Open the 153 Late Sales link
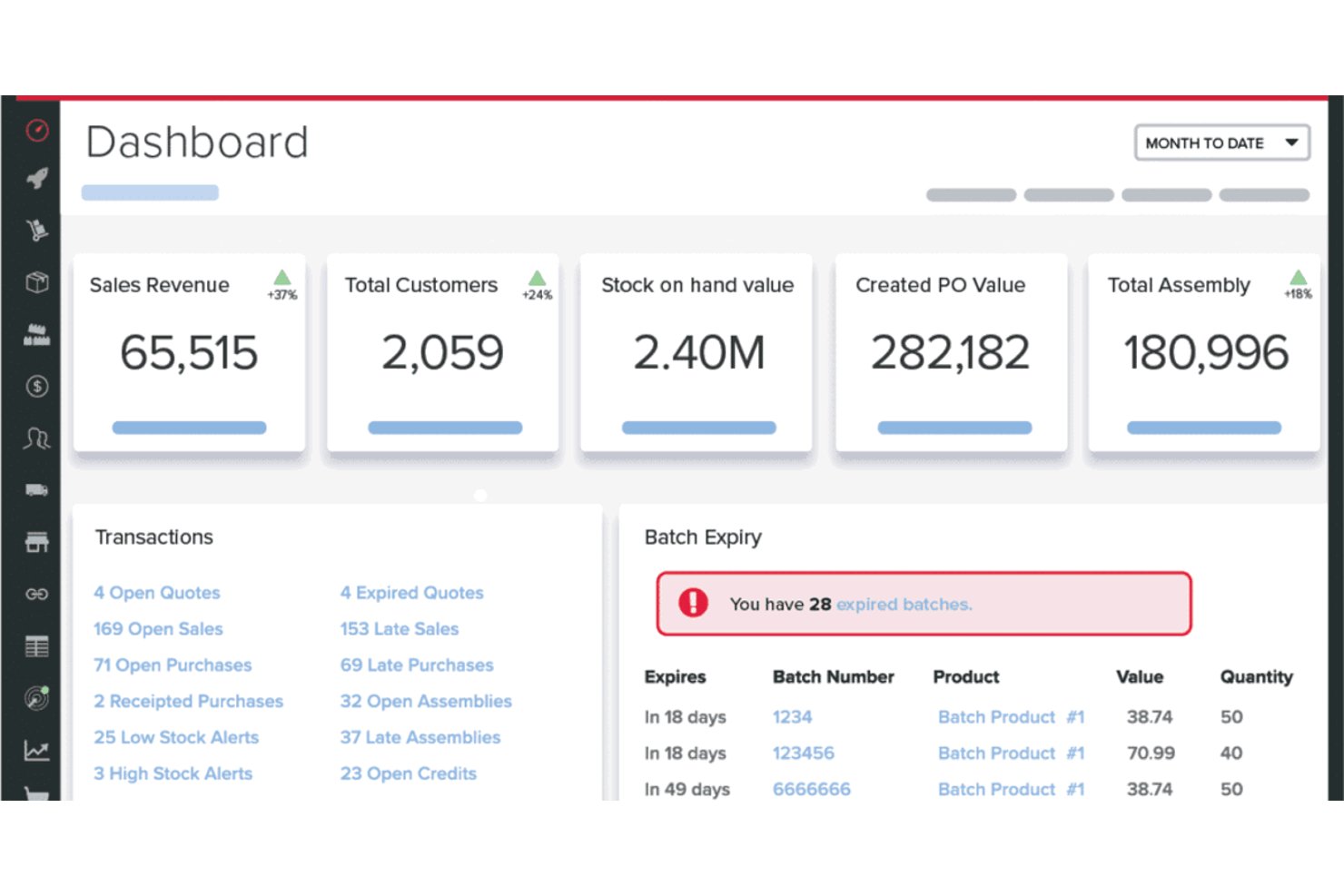1344x896 pixels. tap(400, 629)
